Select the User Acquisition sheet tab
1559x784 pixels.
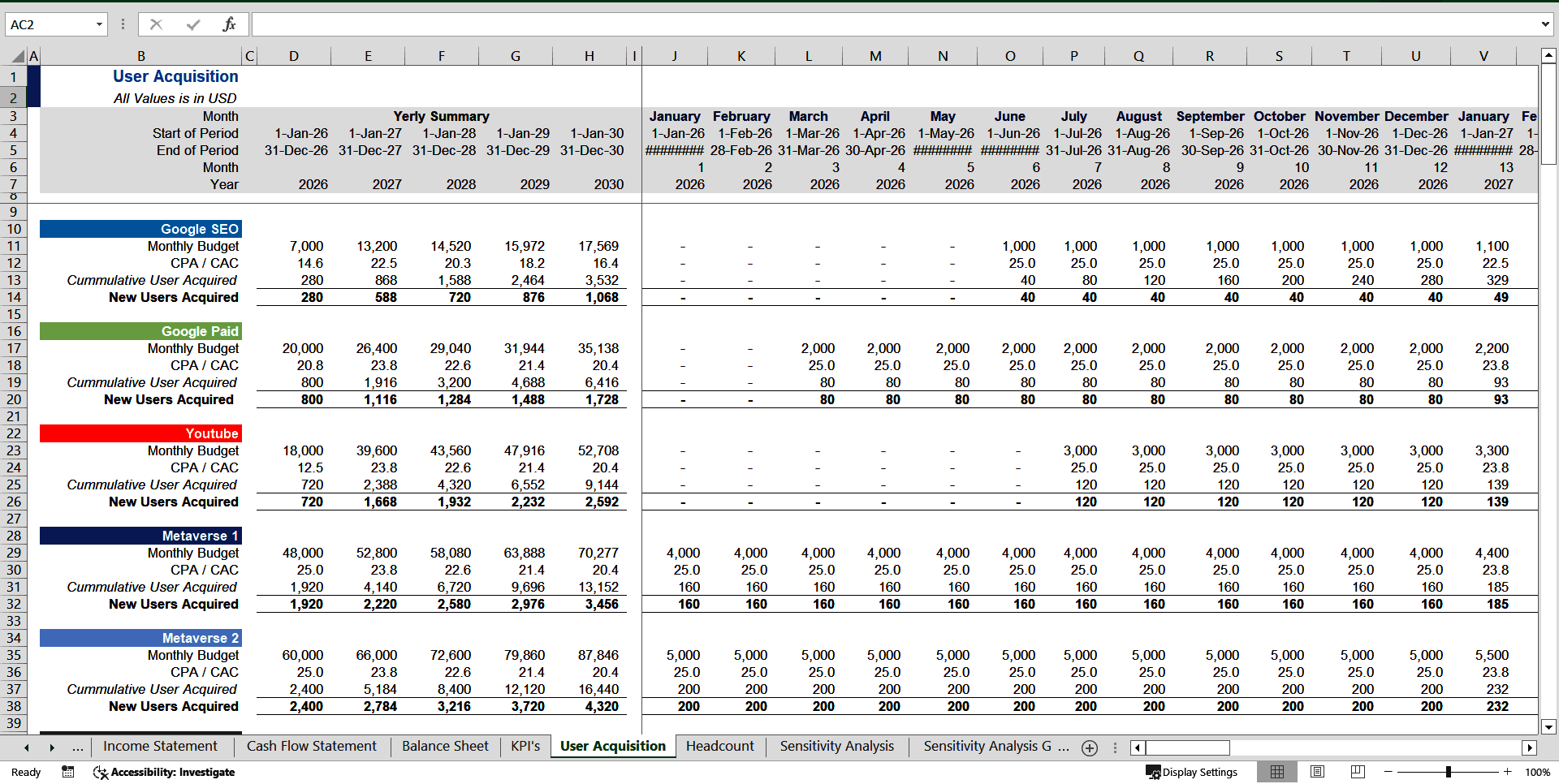(x=613, y=746)
